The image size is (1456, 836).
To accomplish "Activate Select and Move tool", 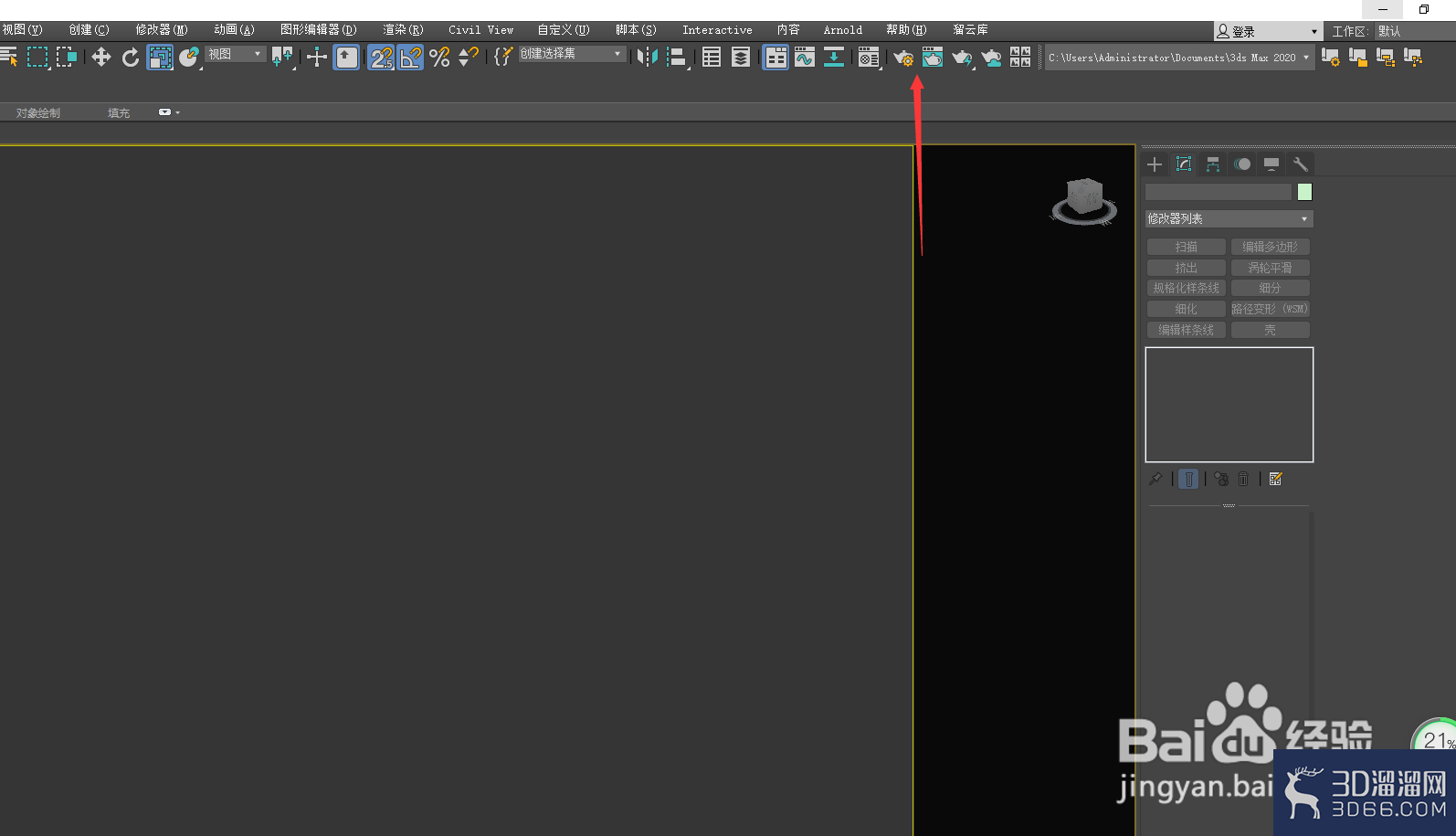I will pos(101,58).
